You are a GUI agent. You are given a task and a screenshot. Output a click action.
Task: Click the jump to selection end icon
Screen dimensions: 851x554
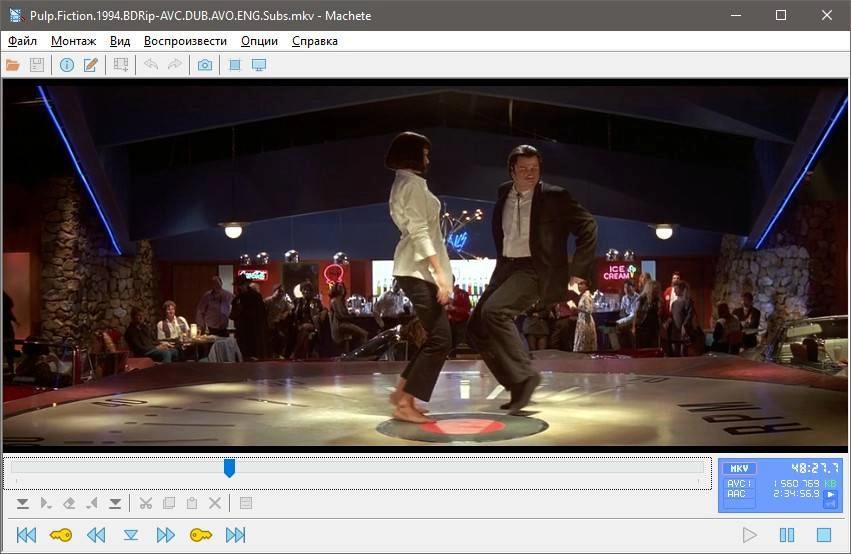(x=92, y=504)
